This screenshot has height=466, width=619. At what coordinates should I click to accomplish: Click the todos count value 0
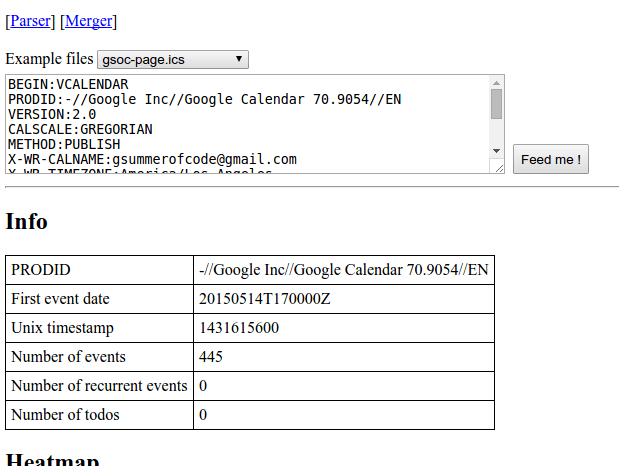coord(203,415)
